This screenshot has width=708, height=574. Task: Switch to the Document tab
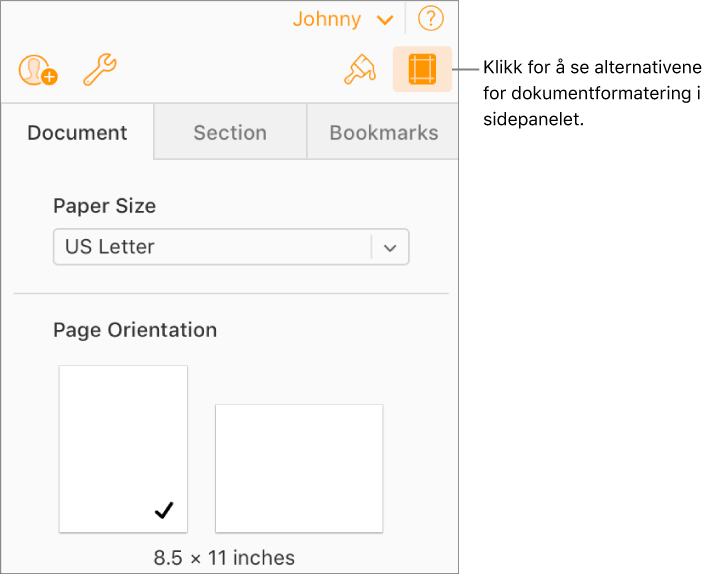pyautogui.click(x=77, y=132)
